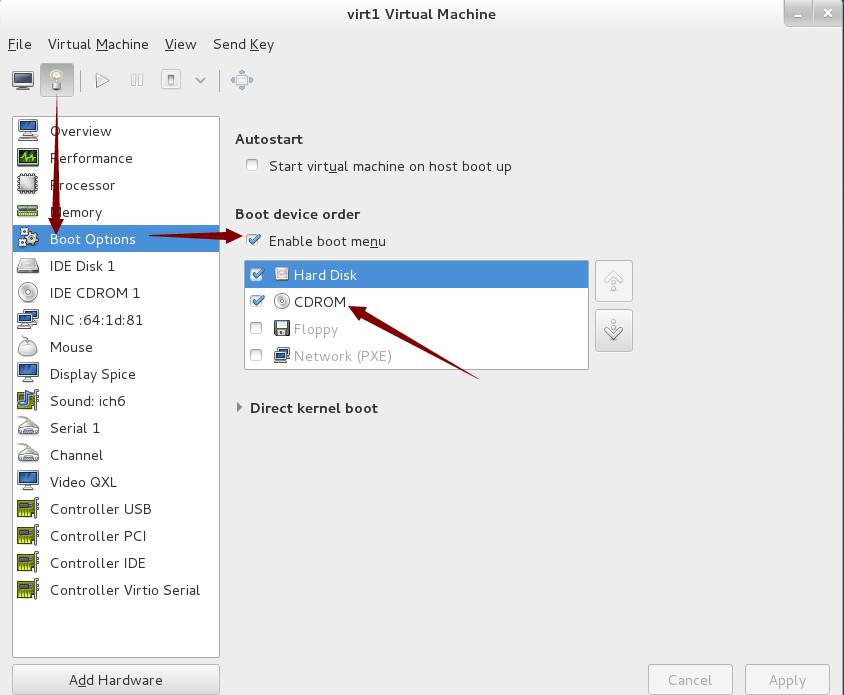Click the Performance graph icon

(27, 157)
